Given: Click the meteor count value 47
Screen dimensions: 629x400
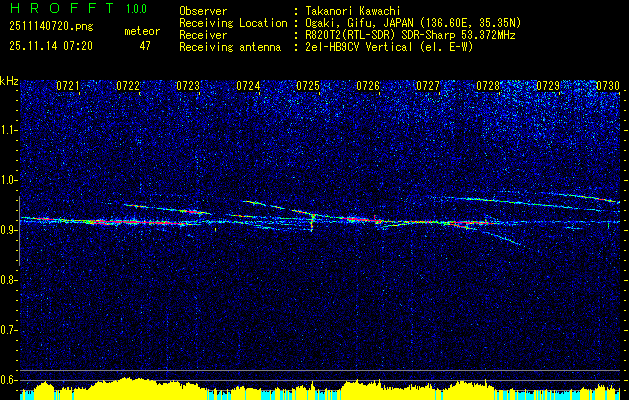Looking at the screenshot, I should pos(145,45).
